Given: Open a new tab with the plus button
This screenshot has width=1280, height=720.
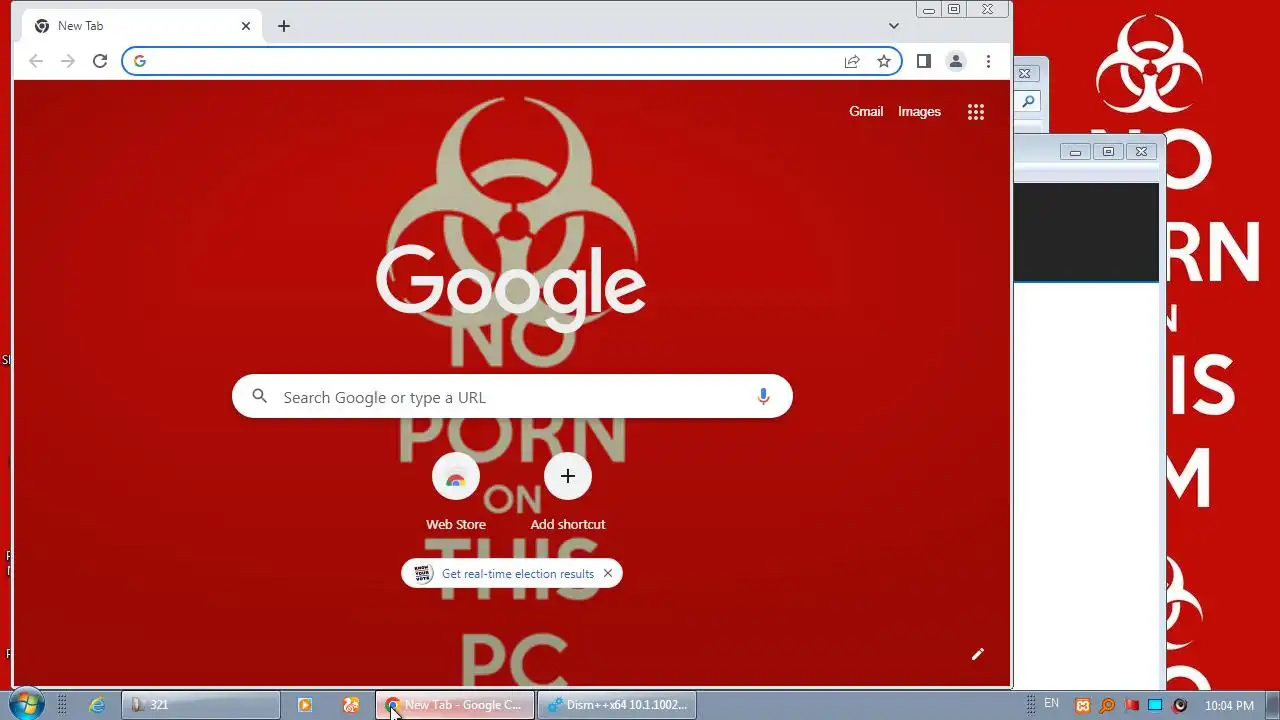Looking at the screenshot, I should tap(284, 26).
